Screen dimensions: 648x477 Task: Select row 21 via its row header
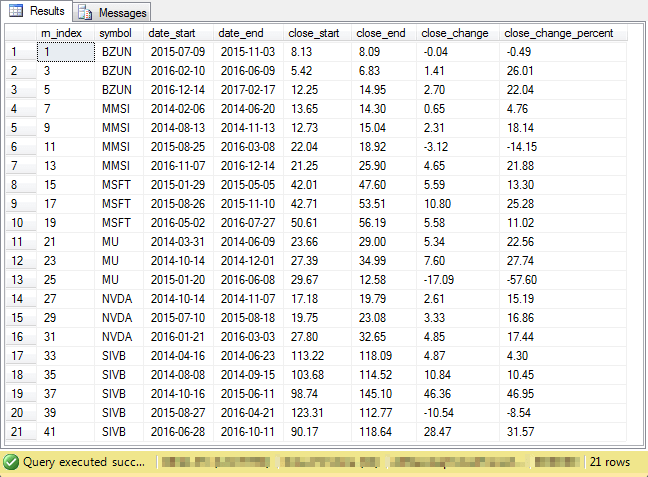tap(21, 432)
